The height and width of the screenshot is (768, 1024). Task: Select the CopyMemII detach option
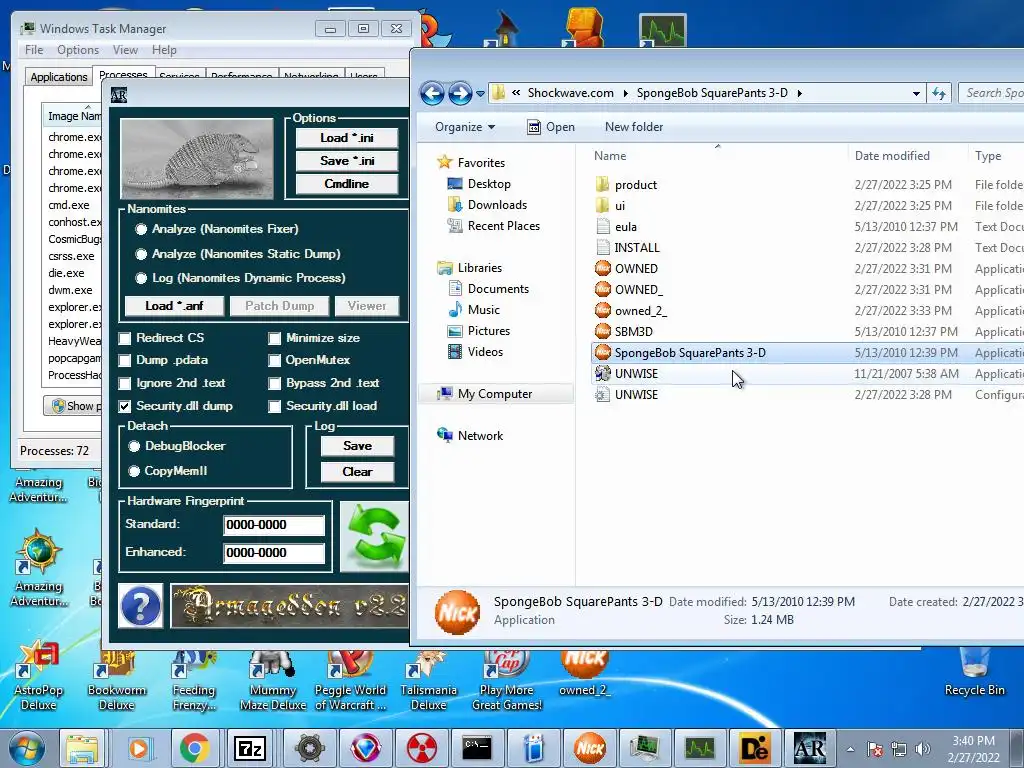coord(135,472)
